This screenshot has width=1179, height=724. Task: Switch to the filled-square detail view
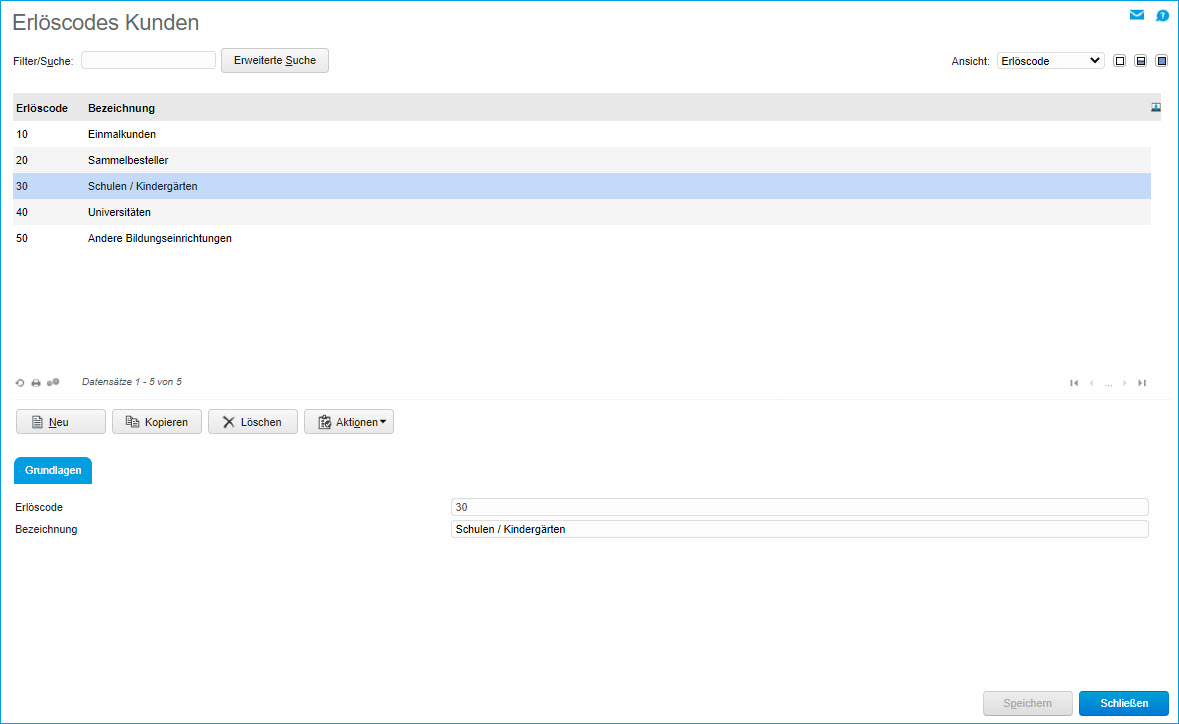click(x=1162, y=61)
